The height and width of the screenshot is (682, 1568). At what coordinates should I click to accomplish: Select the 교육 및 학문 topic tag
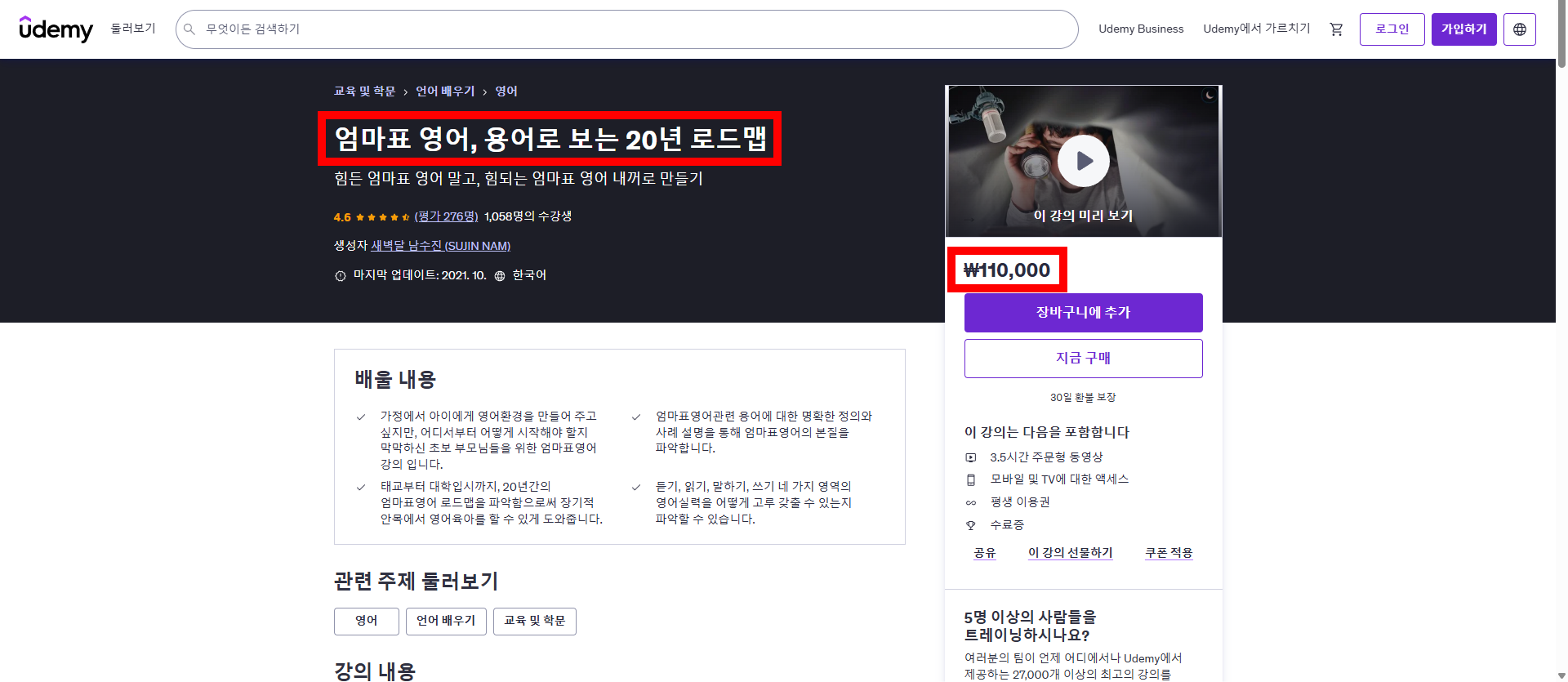(535, 622)
